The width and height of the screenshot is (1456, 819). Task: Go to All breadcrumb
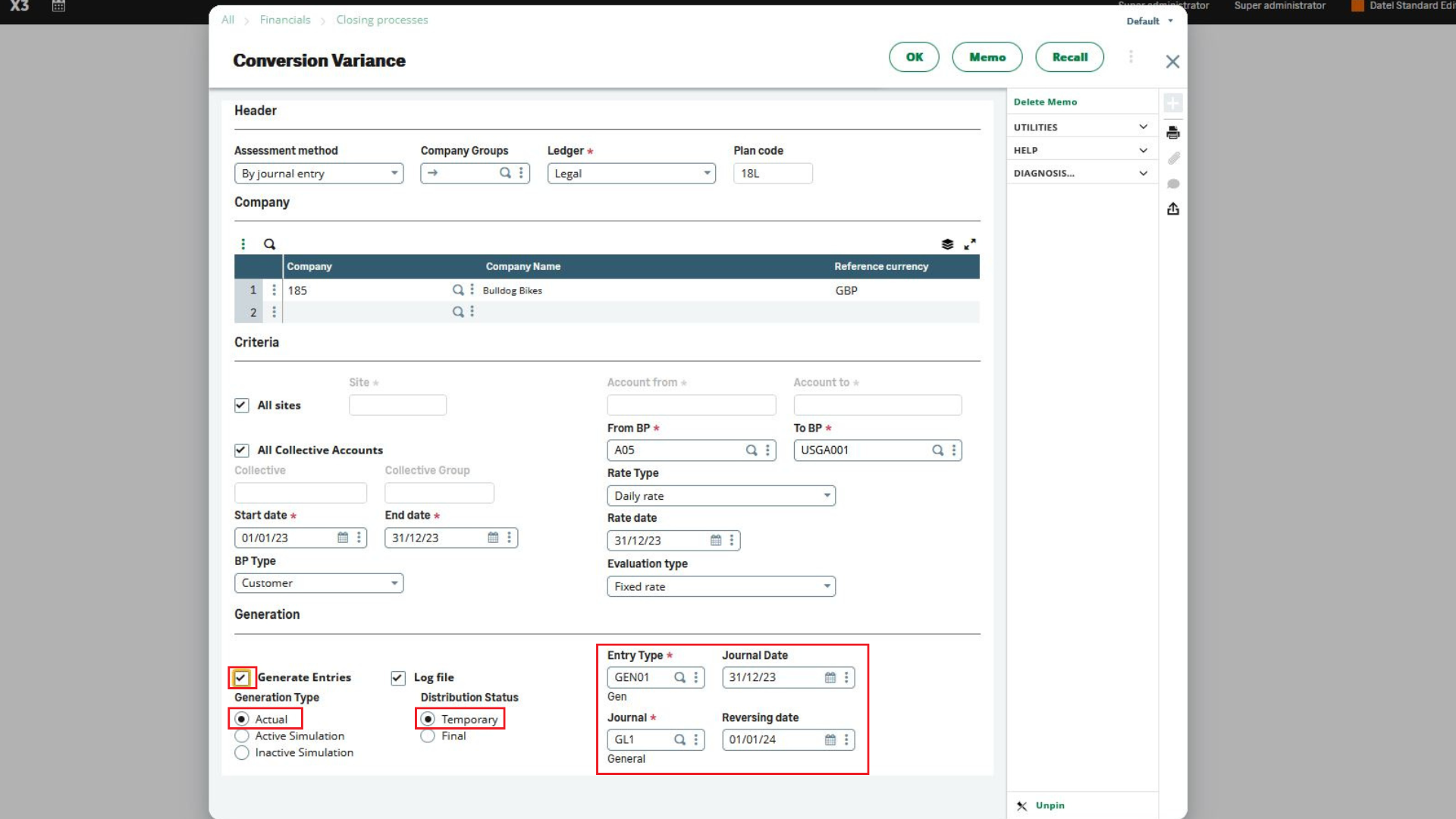coord(227,20)
